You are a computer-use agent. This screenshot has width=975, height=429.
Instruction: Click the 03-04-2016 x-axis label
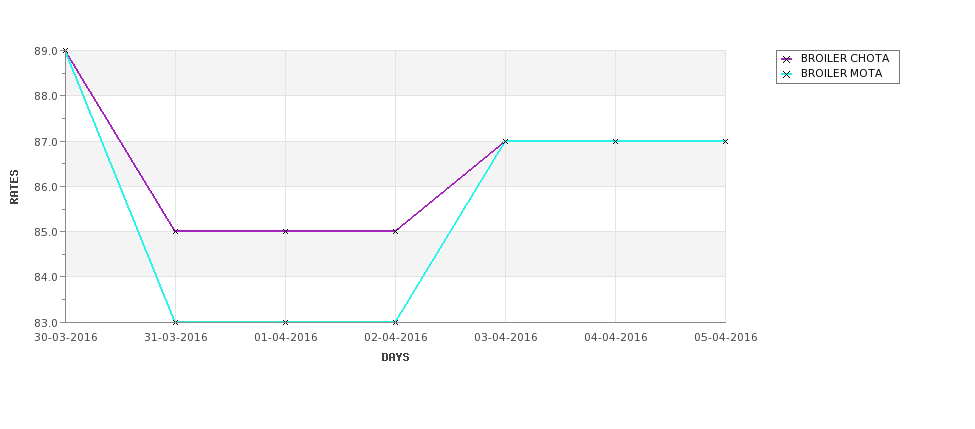coord(506,338)
